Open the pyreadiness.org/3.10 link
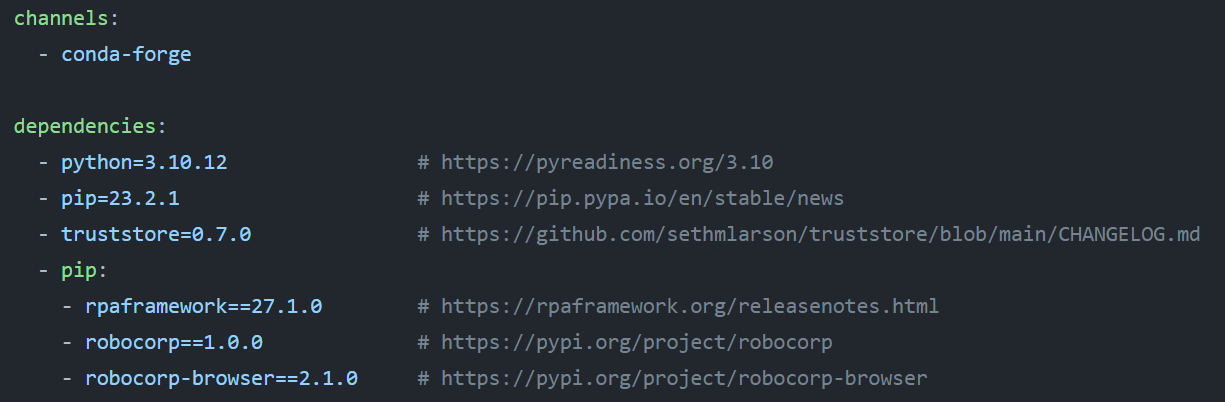The height and width of the screenshot is (402, 1225). point(607,162)
